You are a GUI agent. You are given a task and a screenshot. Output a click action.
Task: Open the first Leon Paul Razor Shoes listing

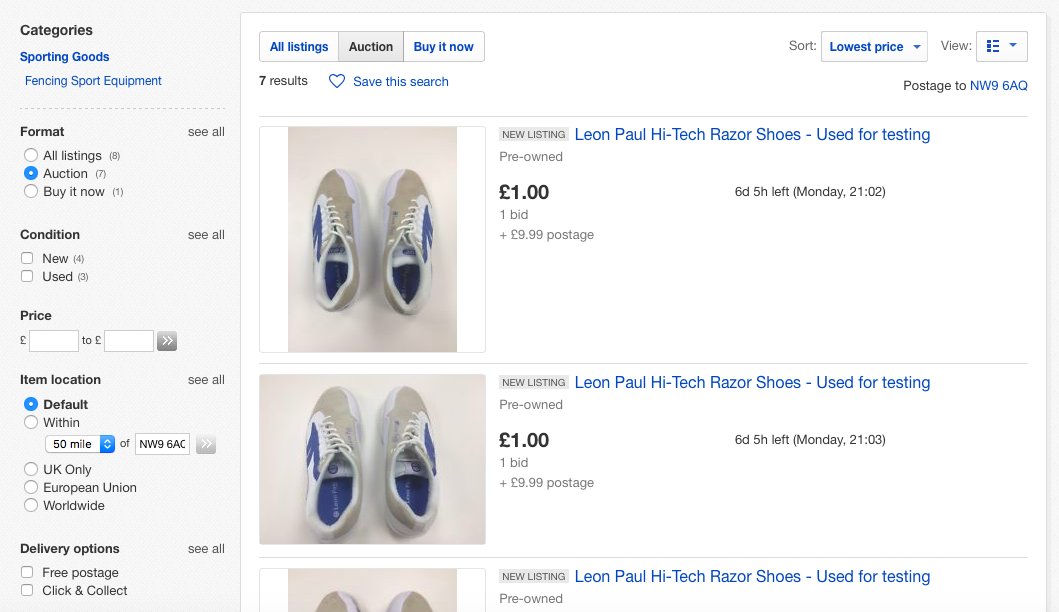click(751, 134)
